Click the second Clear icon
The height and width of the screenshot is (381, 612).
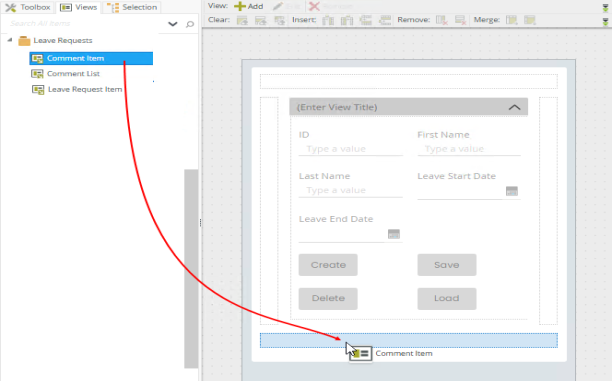coord(260,20)
